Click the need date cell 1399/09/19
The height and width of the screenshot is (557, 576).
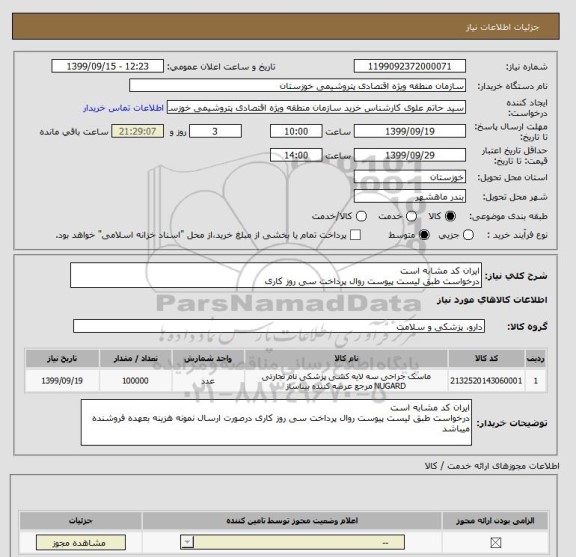click(x=62, y=381)
